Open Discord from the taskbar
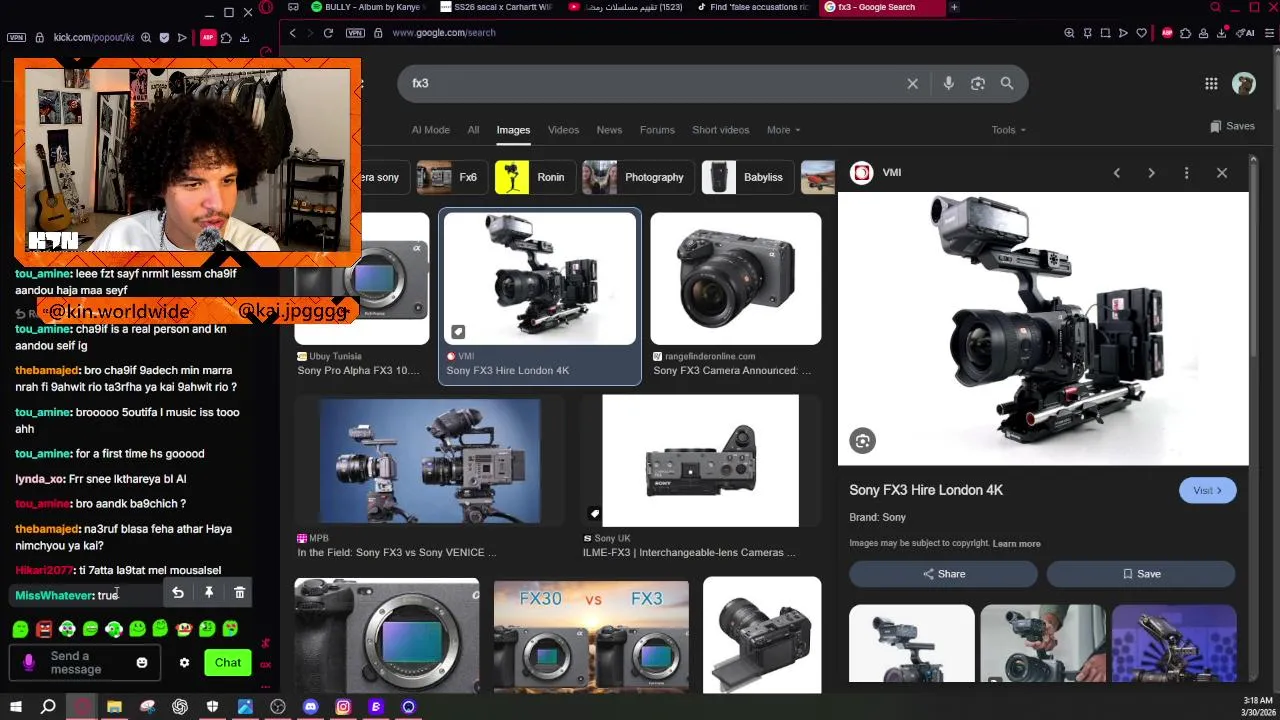Image resolution: width=1280 pixels, height=720 pixels. pos(310,707)
